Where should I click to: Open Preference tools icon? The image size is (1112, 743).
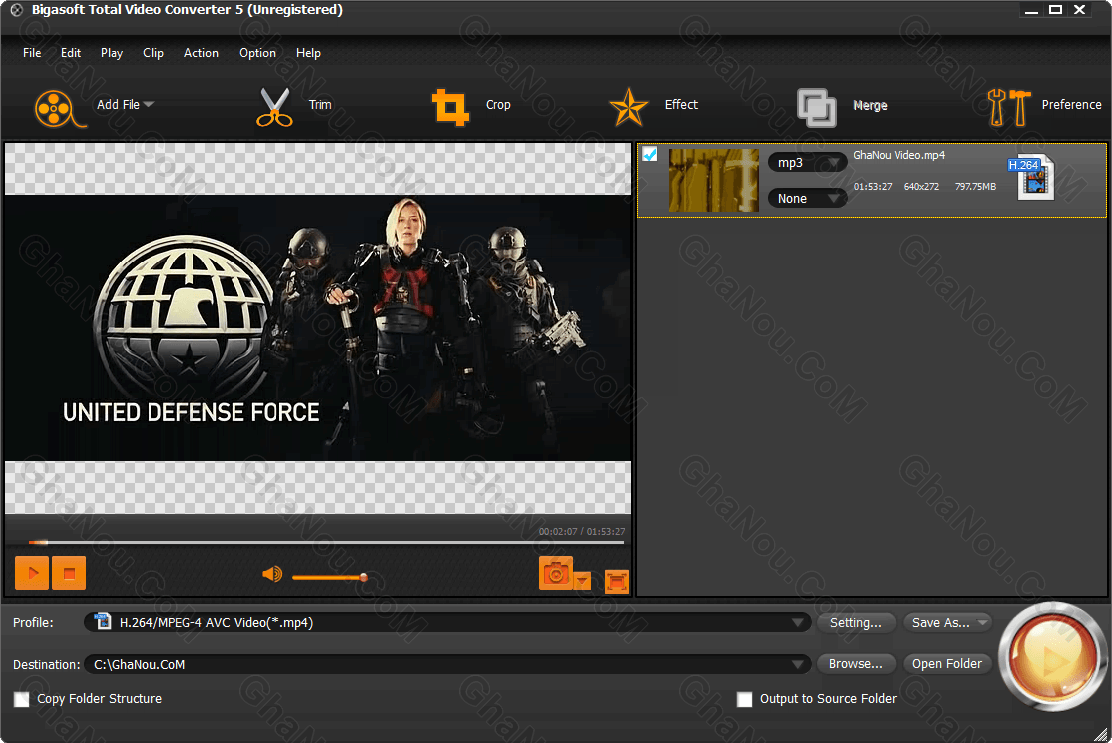pyautogui.click(x=1008, y=107)
